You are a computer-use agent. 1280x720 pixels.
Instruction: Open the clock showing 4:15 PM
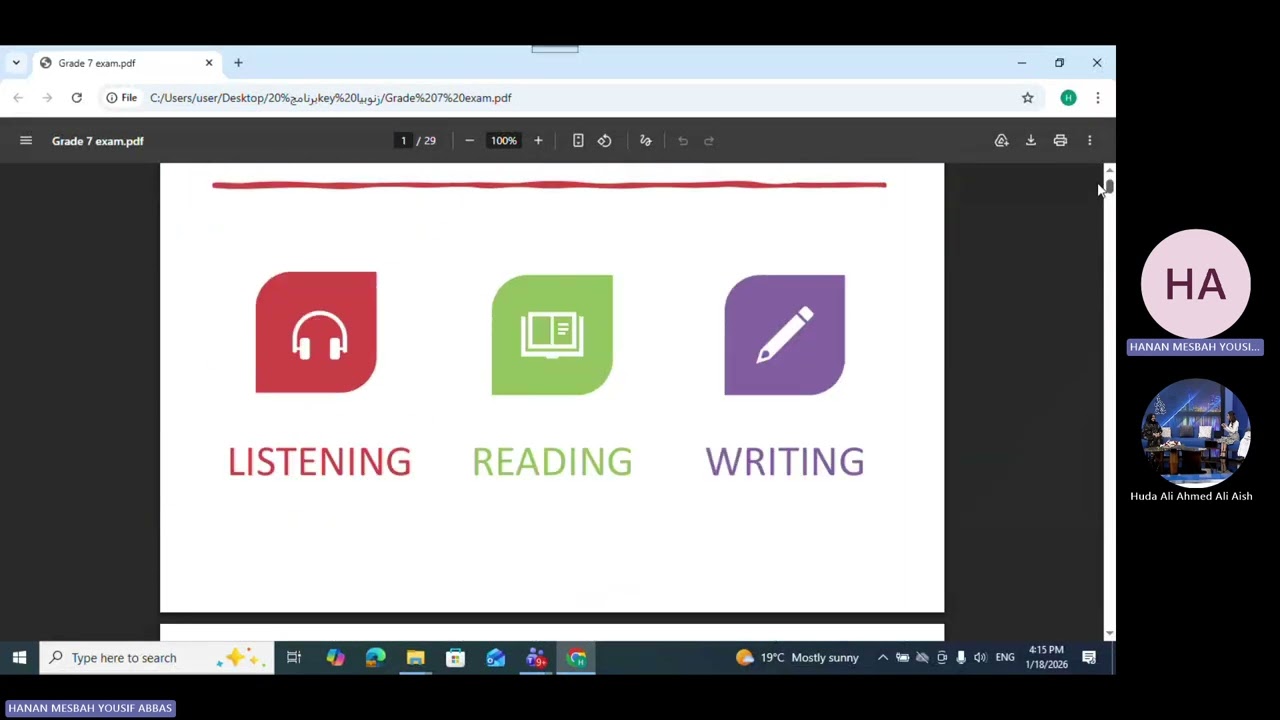1046,657
